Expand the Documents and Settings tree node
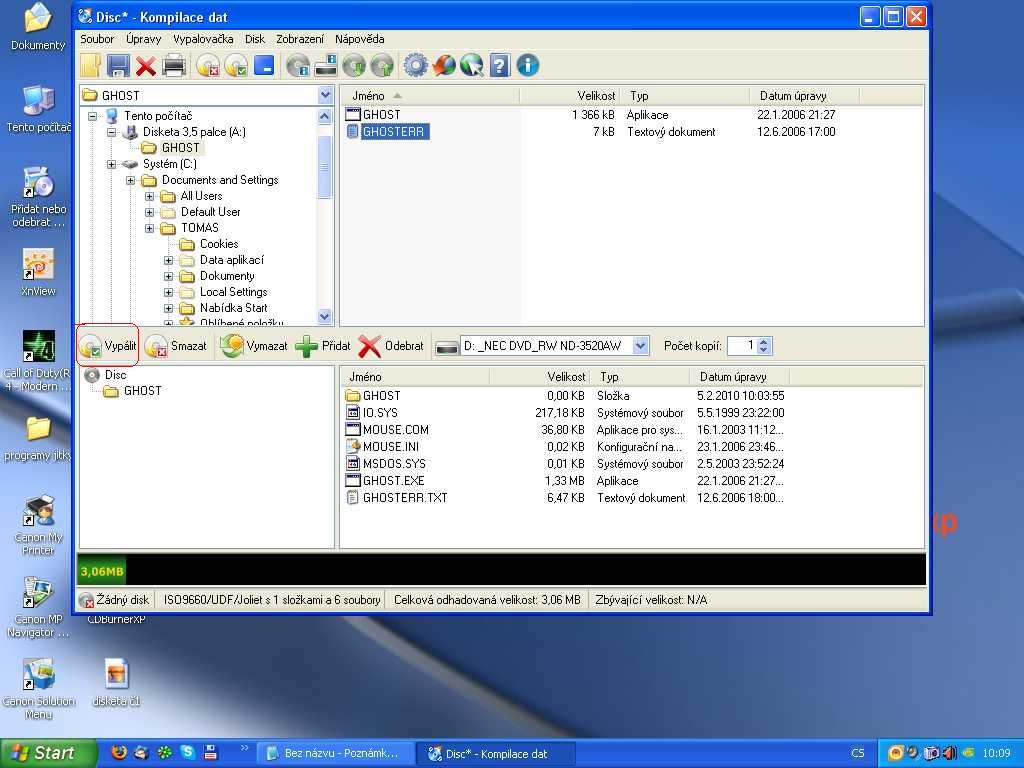 click(x=131, y=180)
